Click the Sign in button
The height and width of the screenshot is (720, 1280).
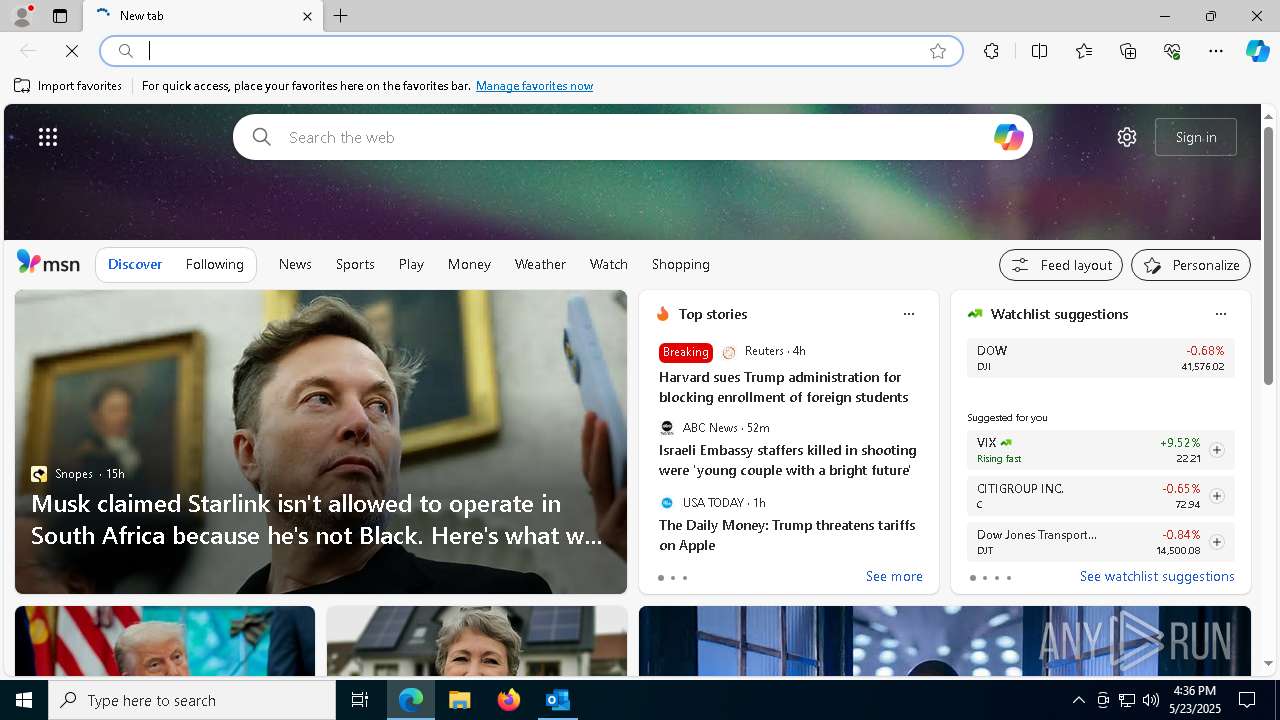click(x=1196, y=137)
